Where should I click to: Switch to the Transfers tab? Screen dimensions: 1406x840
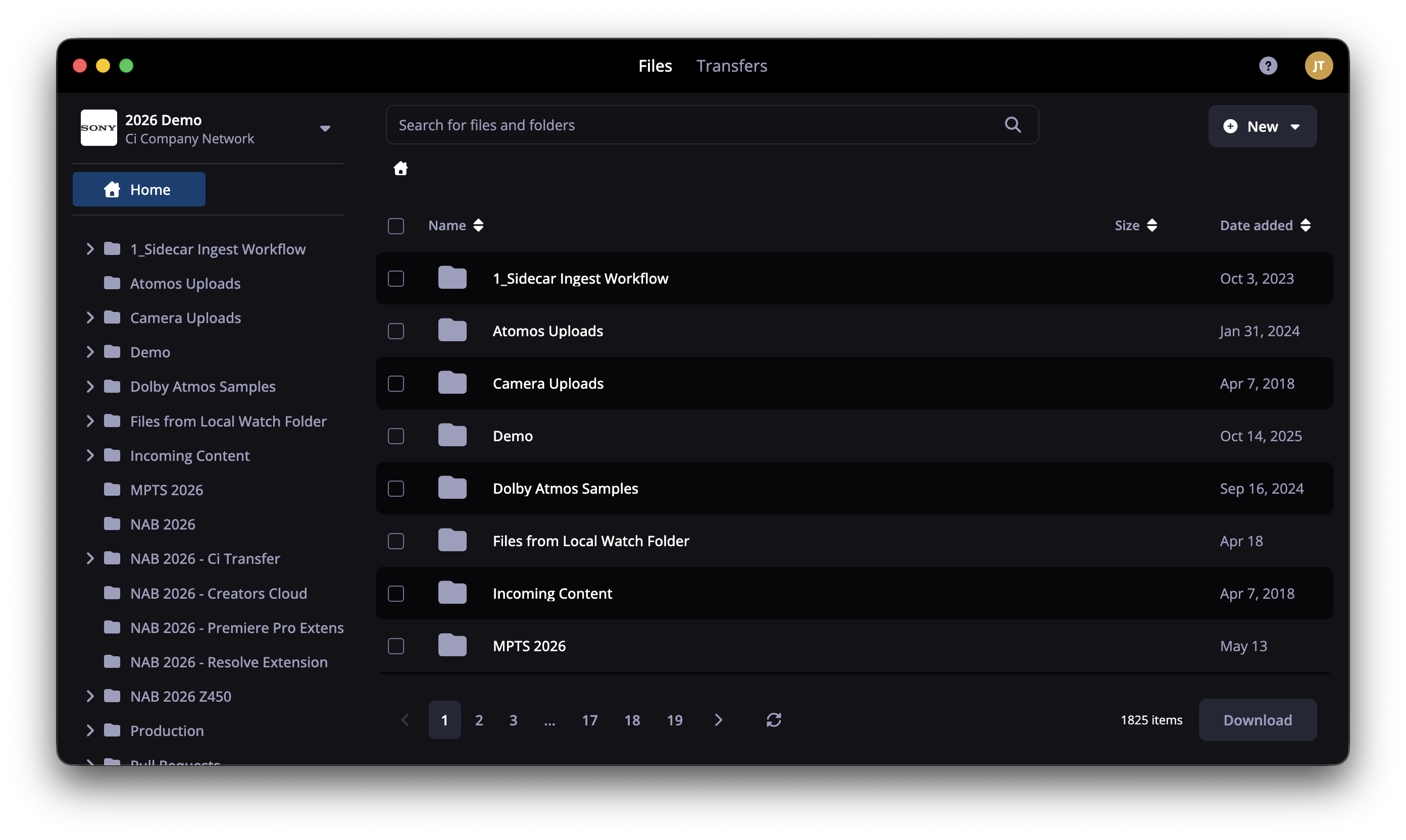pos(731,66)
